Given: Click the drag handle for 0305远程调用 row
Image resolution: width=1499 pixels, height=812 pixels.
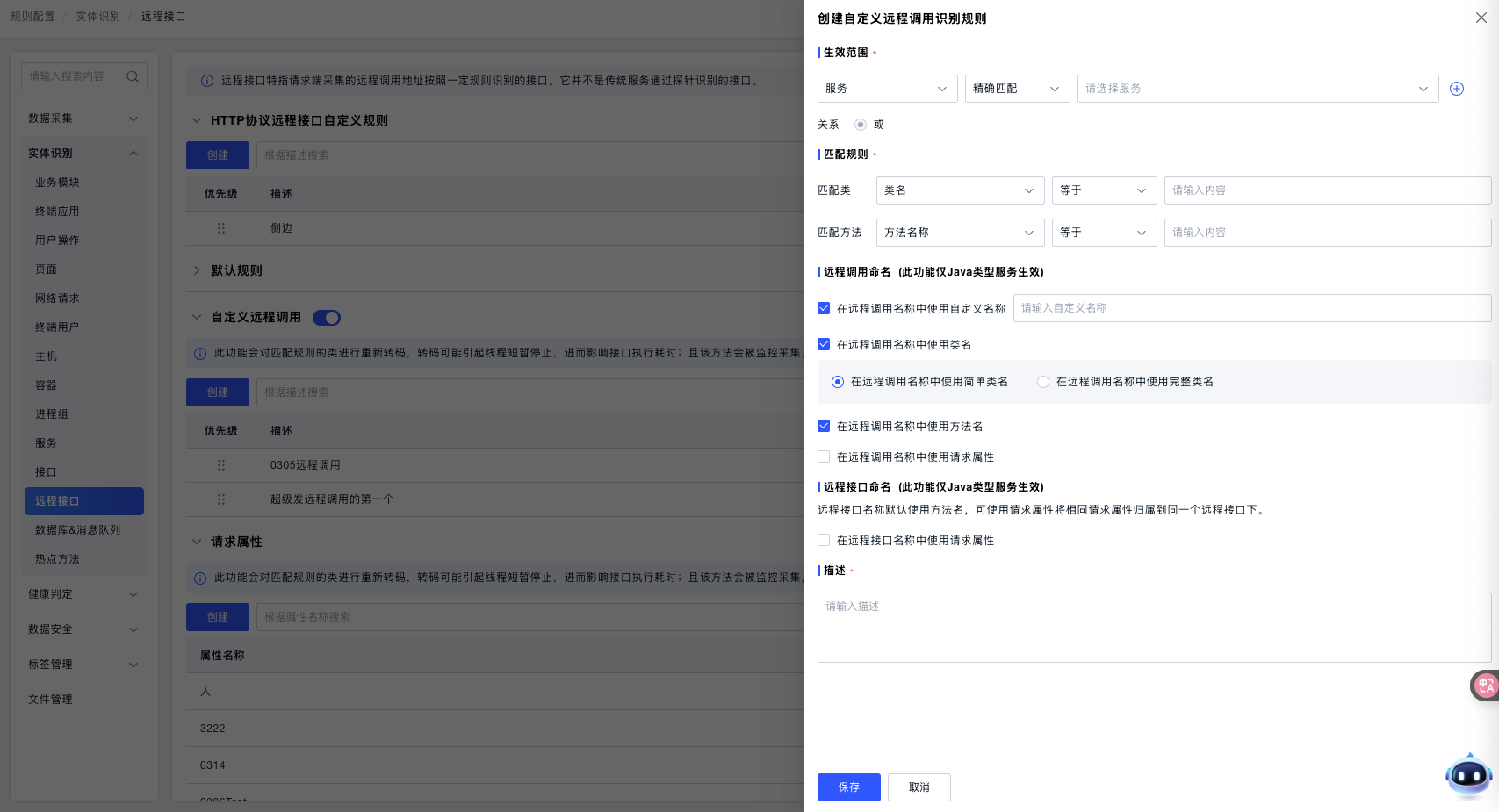Looking at the screenshot, I should coord(221,465).
